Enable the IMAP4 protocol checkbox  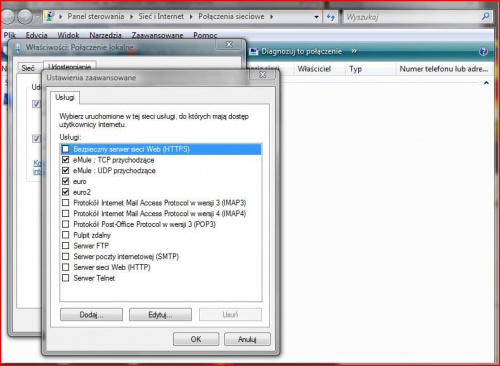(66, 213)
